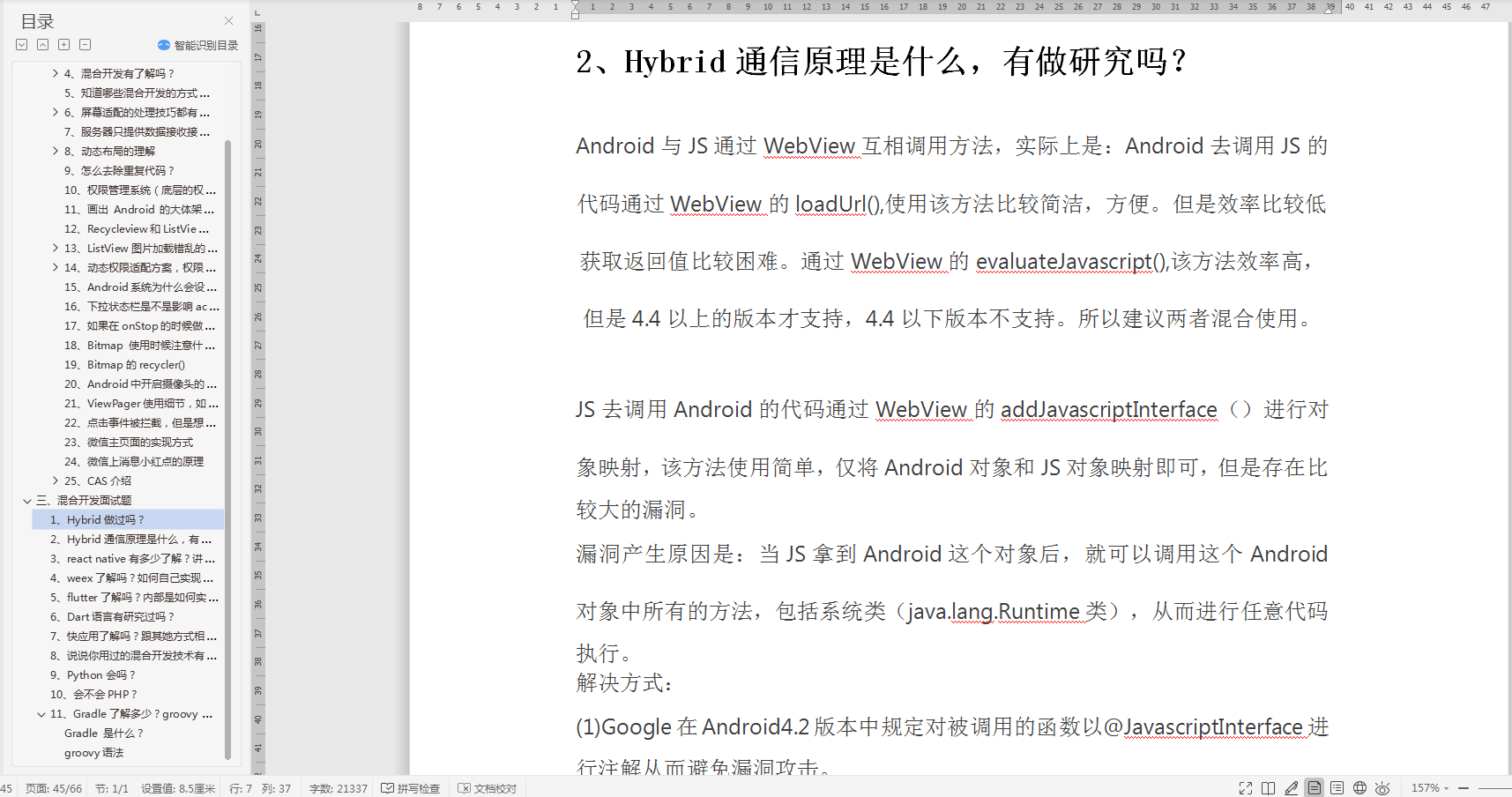Click the 节: 1/1 section indicator
Screen dimensions: 1512x797
[112, 788]
